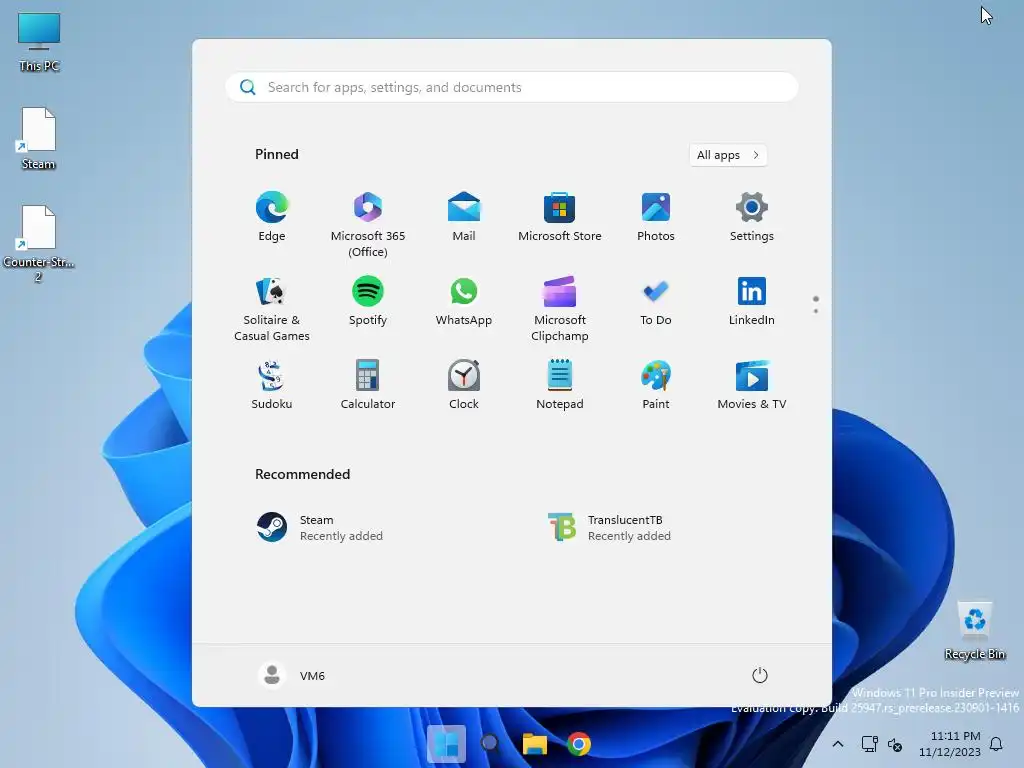Open File Explorer from taskbar
The height and width of the screenshot is (768, 1024).
coord(534,744)
